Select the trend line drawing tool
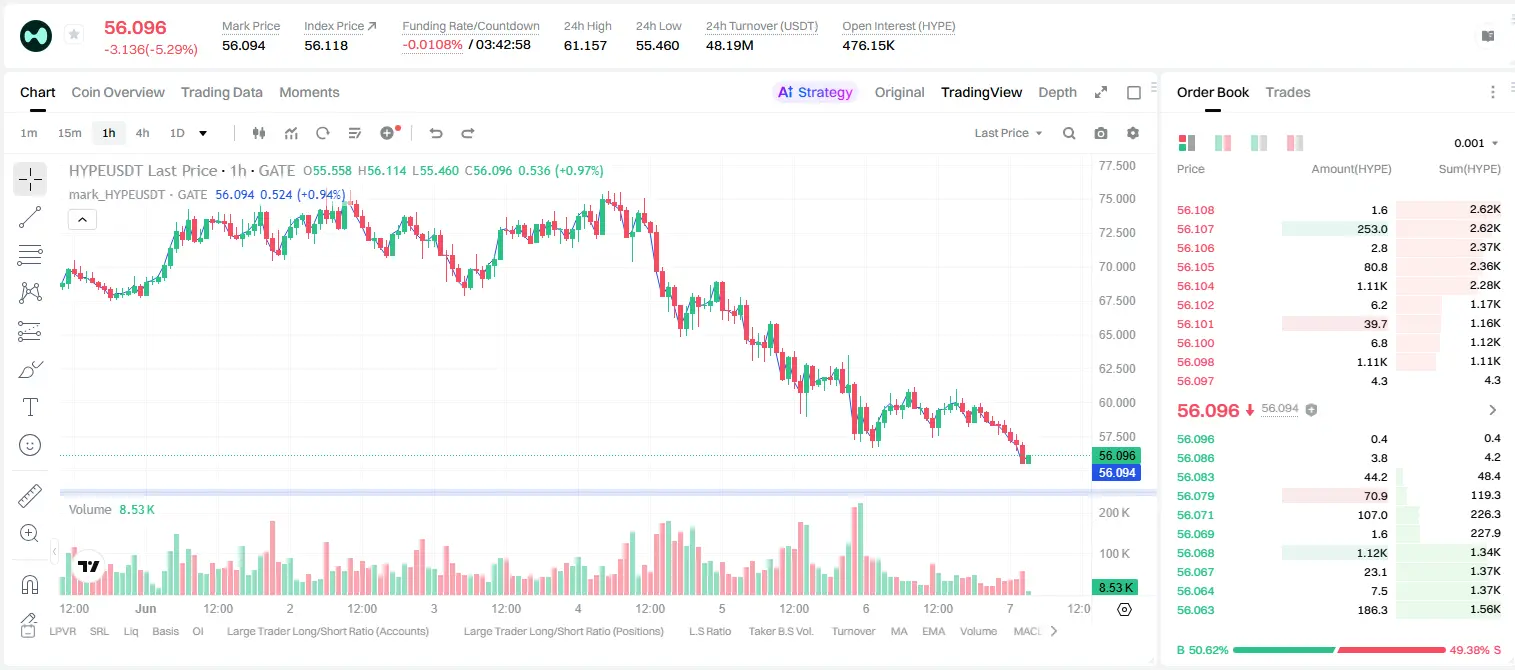1515x670 pixels. click(x=30, y=217)
